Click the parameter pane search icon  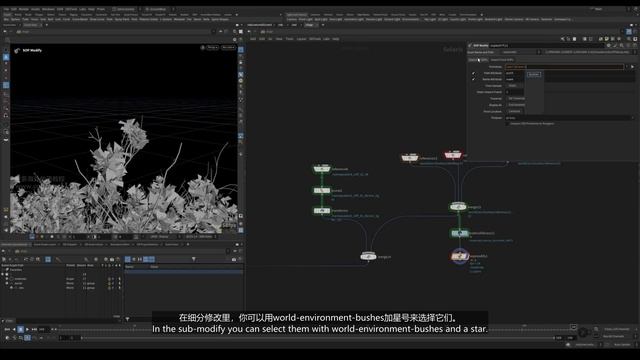[x=622, y=45]
